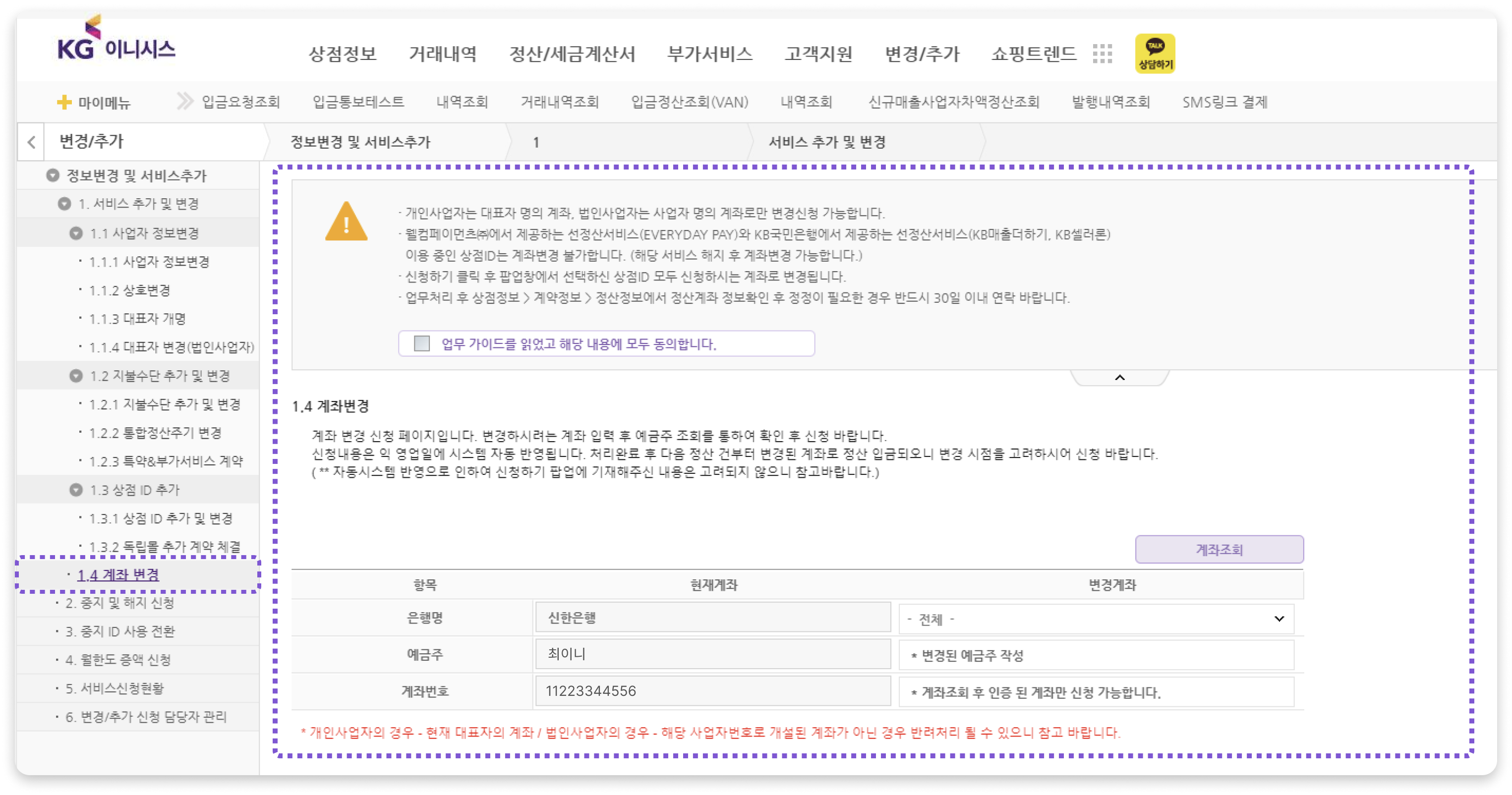1512x795 pixels.
Task: Open the 변경계좌 bank dropdown
Action: (x=1096, y=619)
